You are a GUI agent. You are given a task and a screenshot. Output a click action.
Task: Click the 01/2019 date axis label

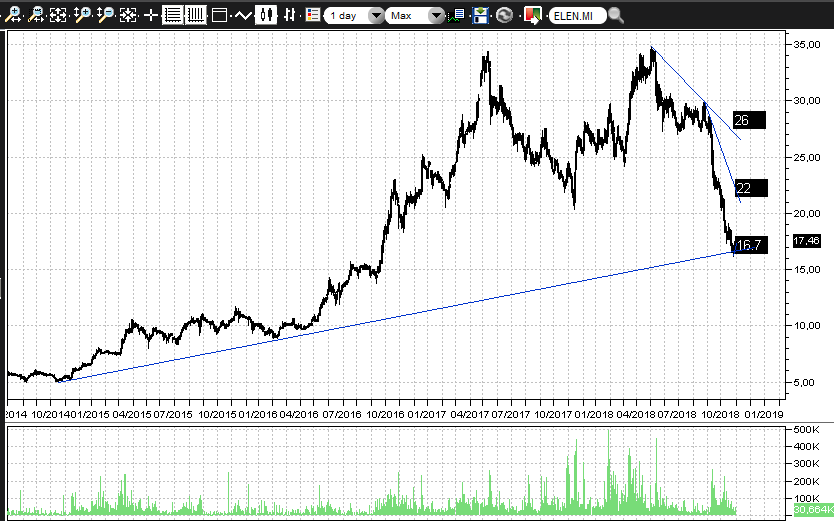click(763, 414)
